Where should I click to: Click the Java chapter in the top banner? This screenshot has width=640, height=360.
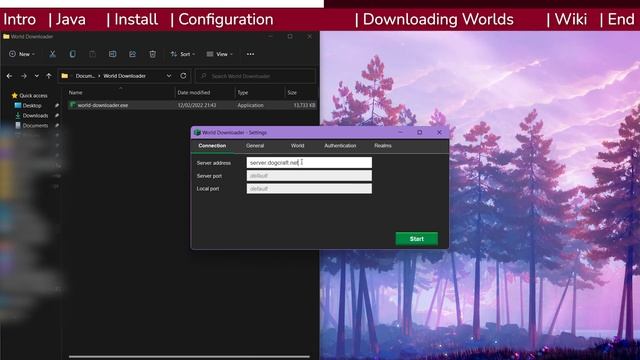(71, 19)
